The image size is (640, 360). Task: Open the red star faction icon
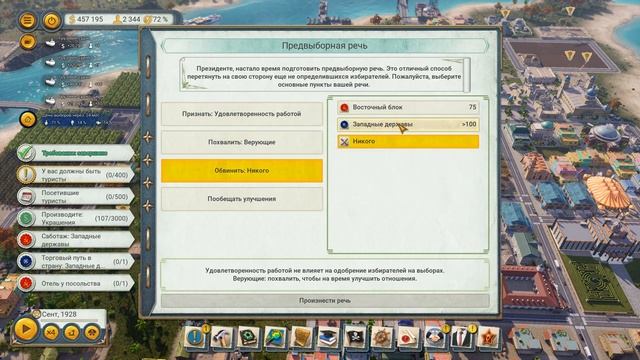point(488,338)
